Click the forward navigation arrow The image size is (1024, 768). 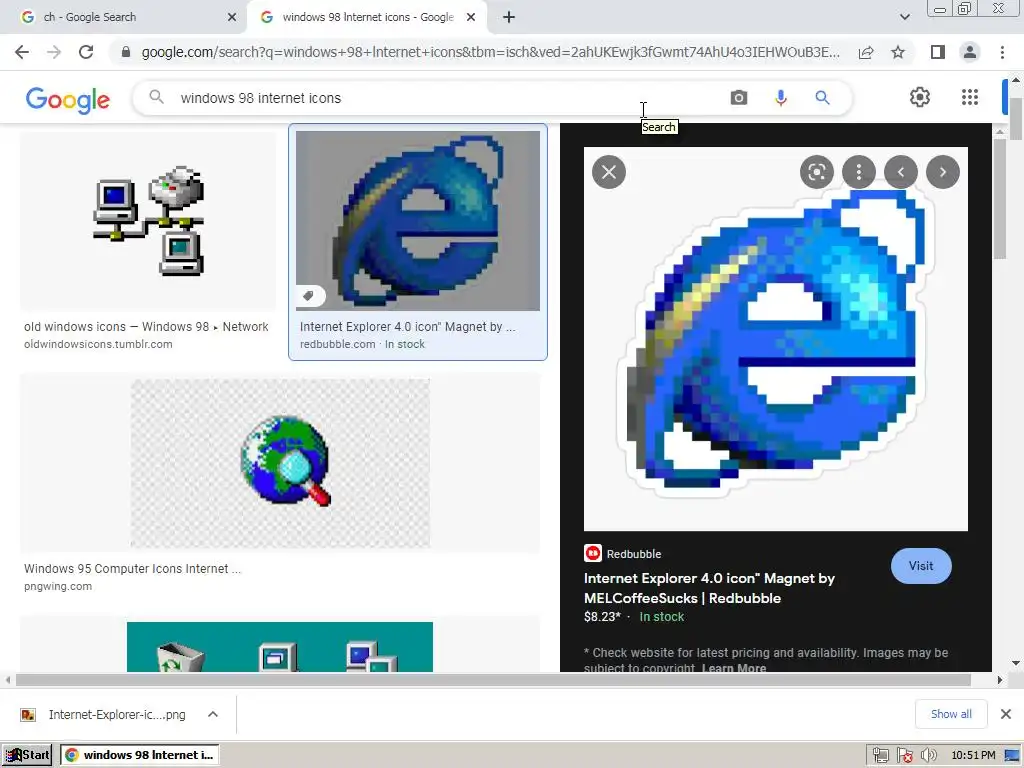pyautogui.click(x=54, y=52)
